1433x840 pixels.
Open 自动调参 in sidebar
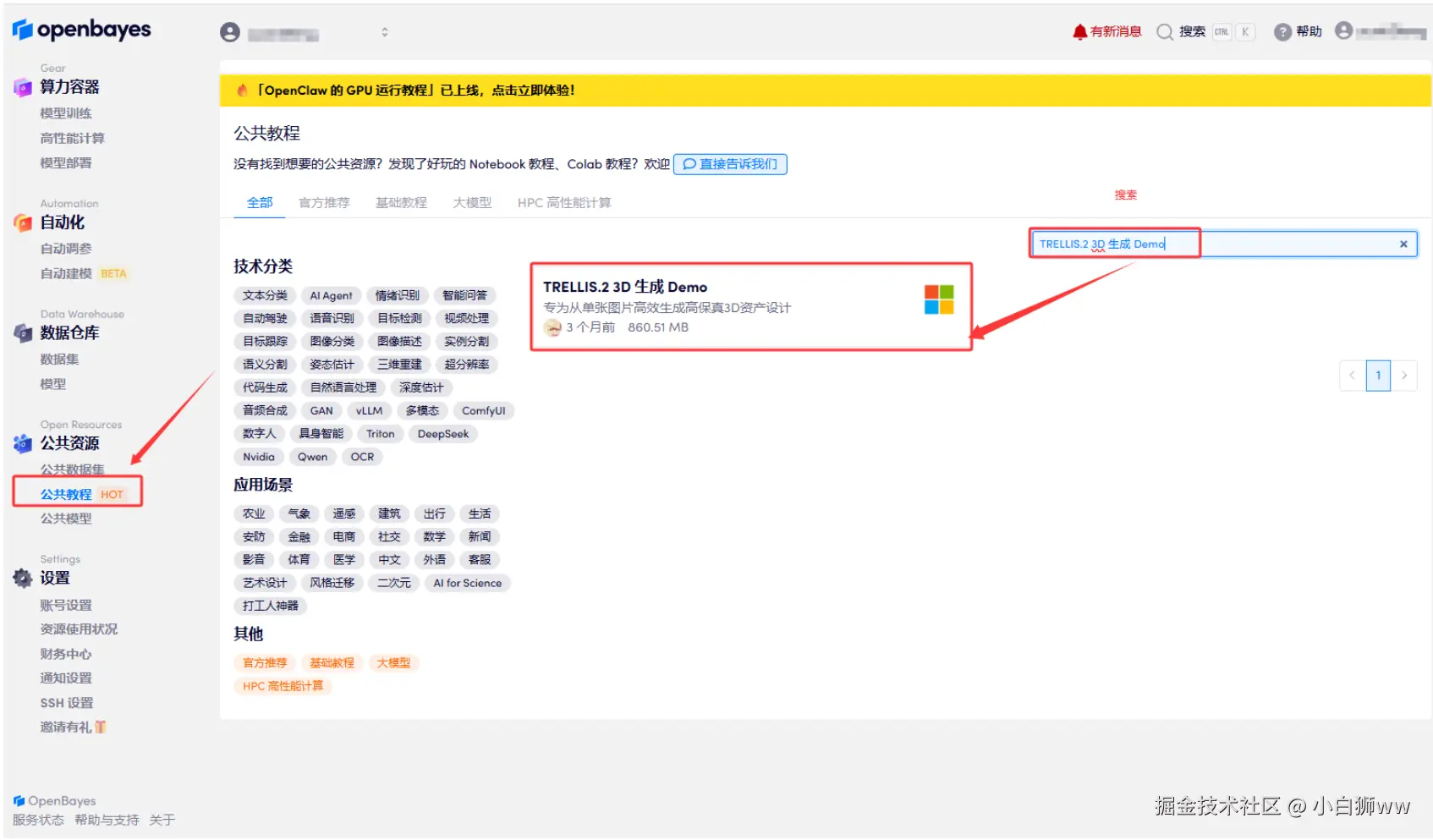[66, 249]
